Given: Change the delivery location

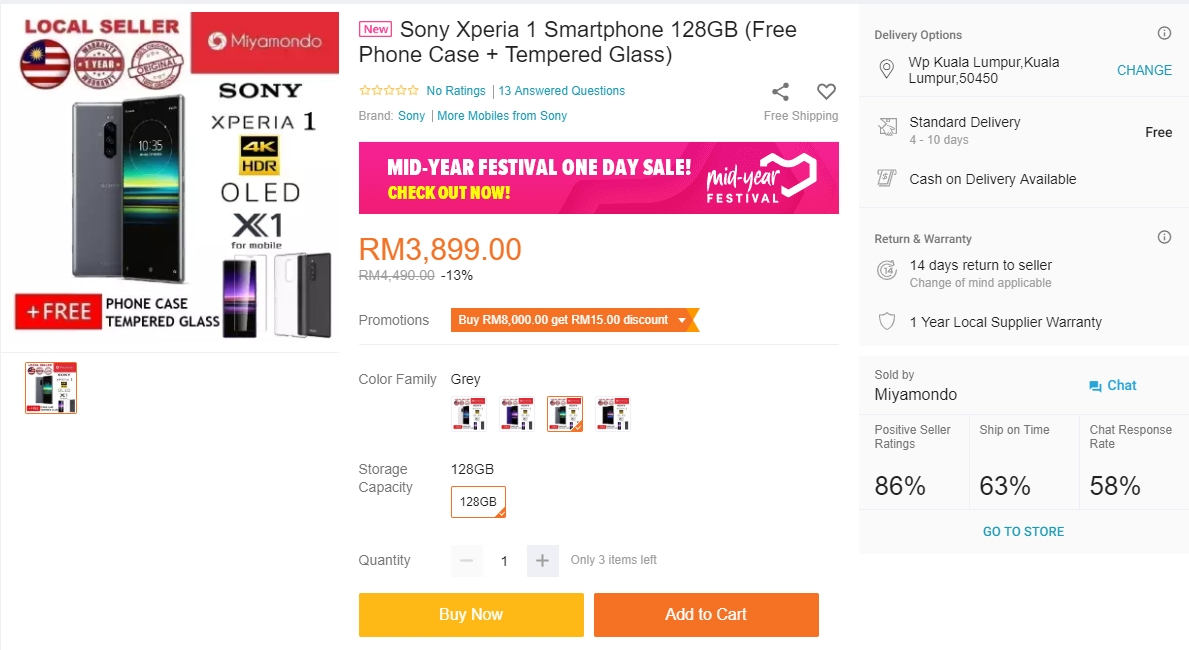Looking at the screenshot, I should [1144, 70].
